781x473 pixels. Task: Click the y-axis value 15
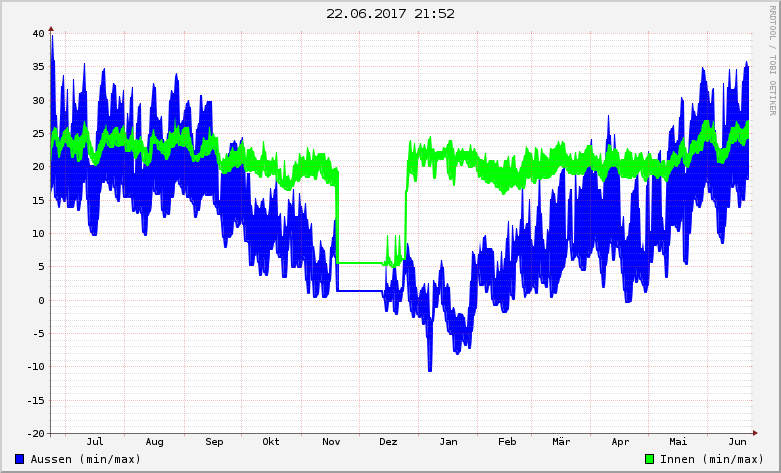(x=38, y=201)
